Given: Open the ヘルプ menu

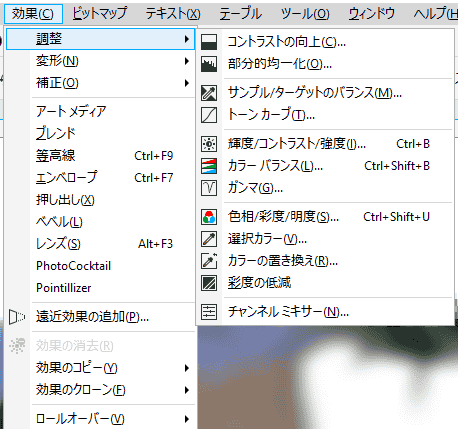Looking at the screenshot, I should pyautogui.click(x=435, y=14).
